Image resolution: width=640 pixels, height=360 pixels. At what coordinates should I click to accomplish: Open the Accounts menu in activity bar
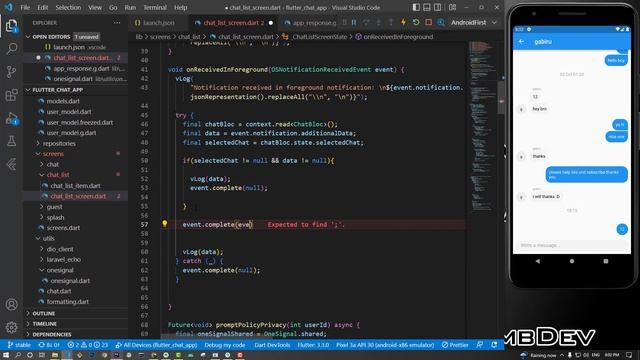(x=11, y=304)
